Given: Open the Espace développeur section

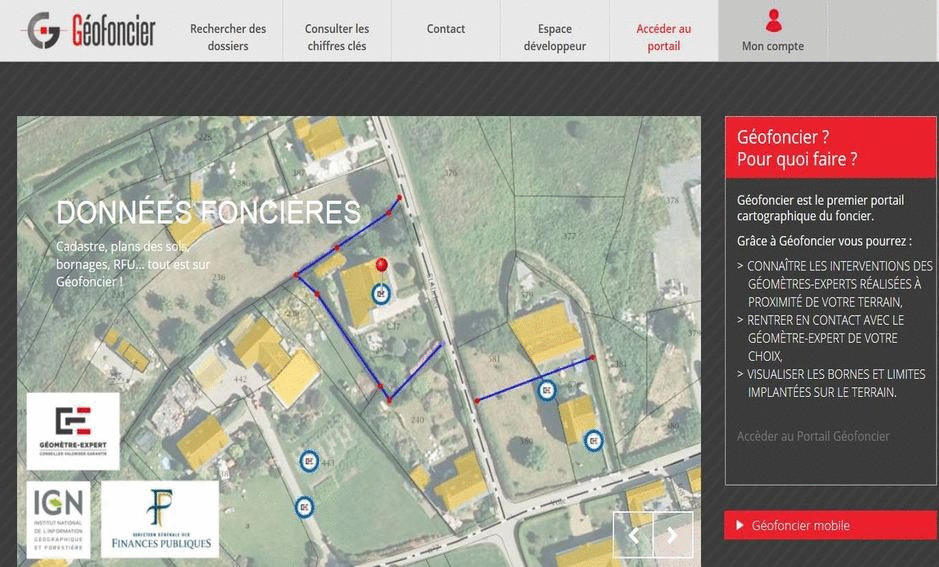Looking at the screenshot, I should pyautogui.click(x=555, y=37).
